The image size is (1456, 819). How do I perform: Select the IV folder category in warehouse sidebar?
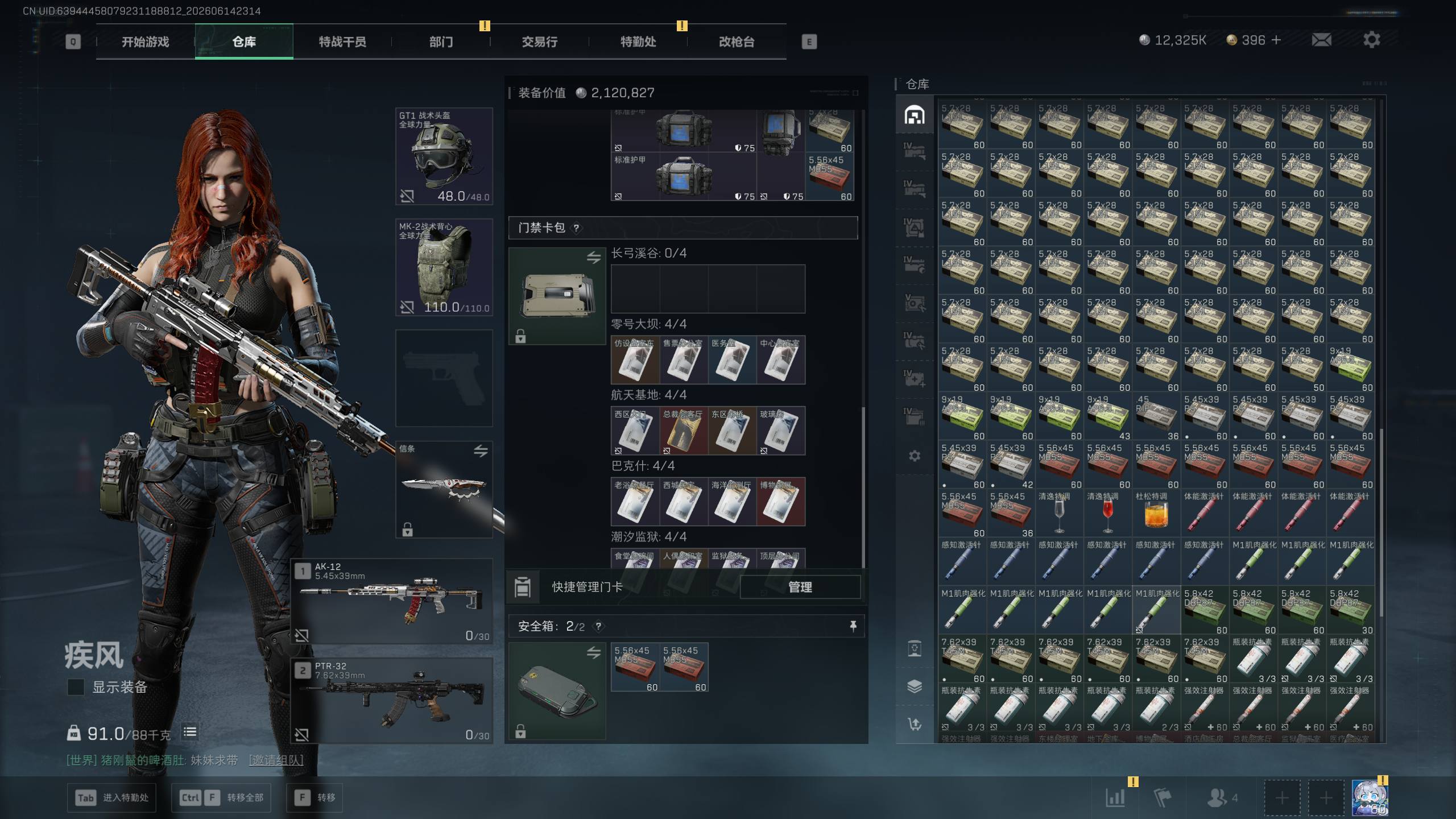915,416
